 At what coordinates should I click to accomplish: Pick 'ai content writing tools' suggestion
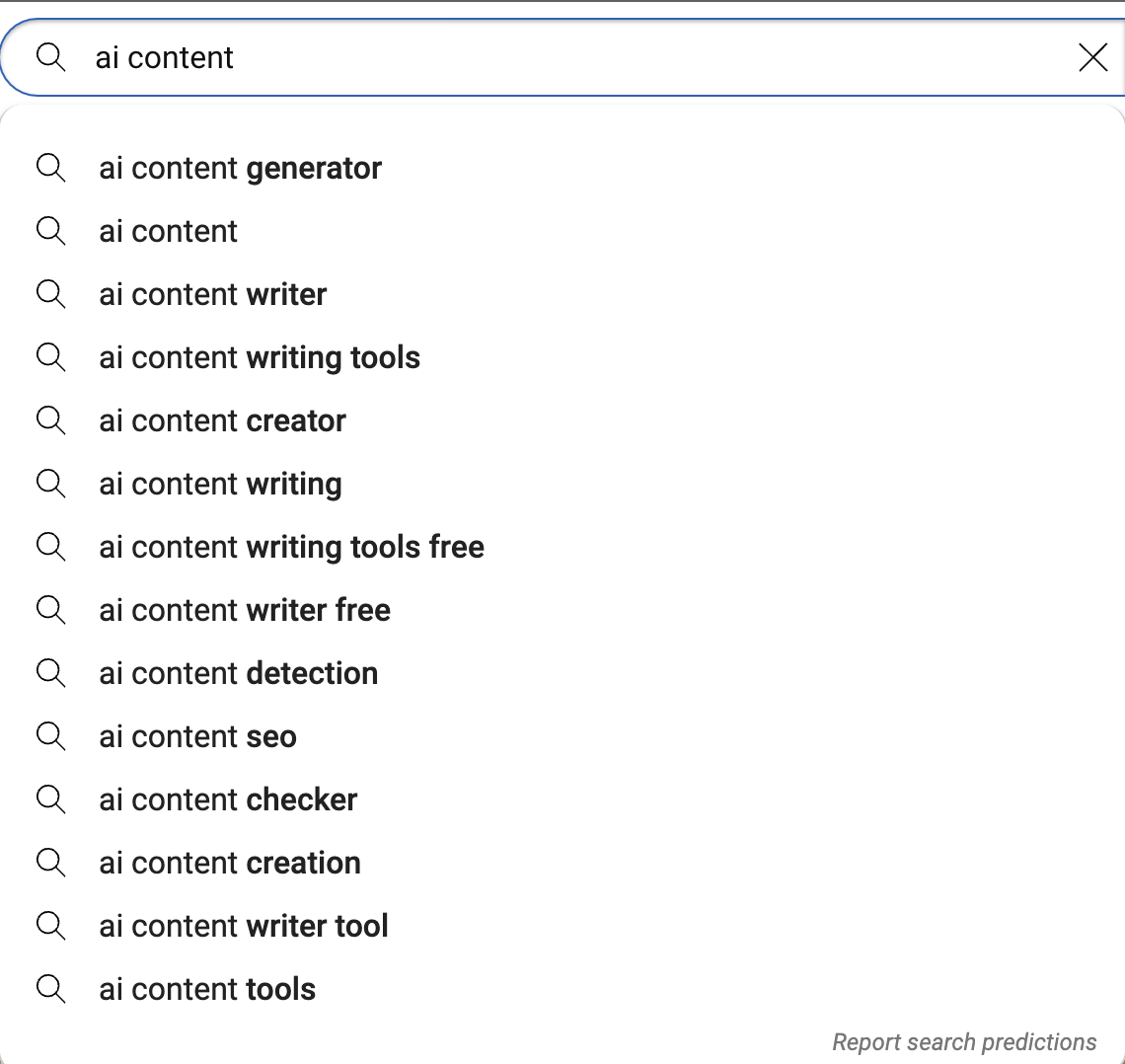562,357
